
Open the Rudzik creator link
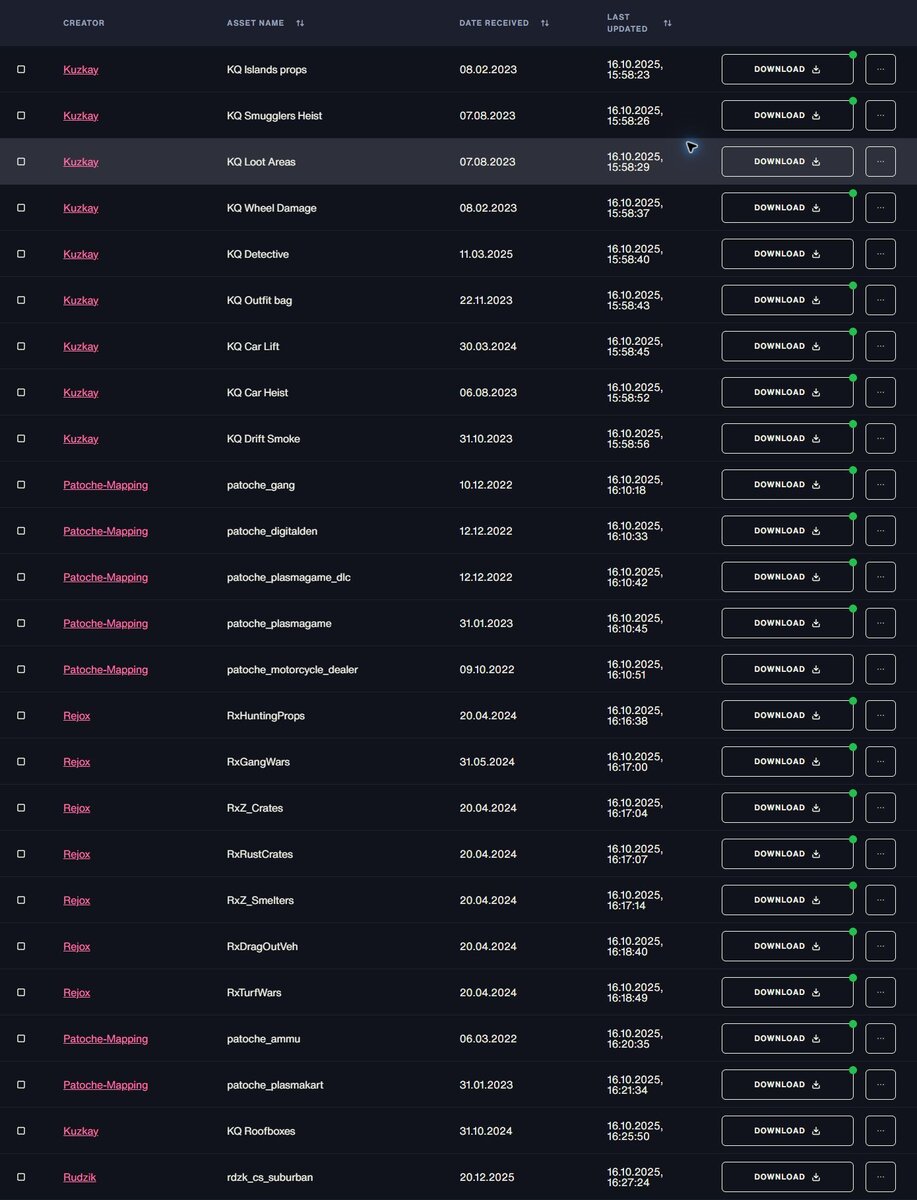pos(79,1177)
